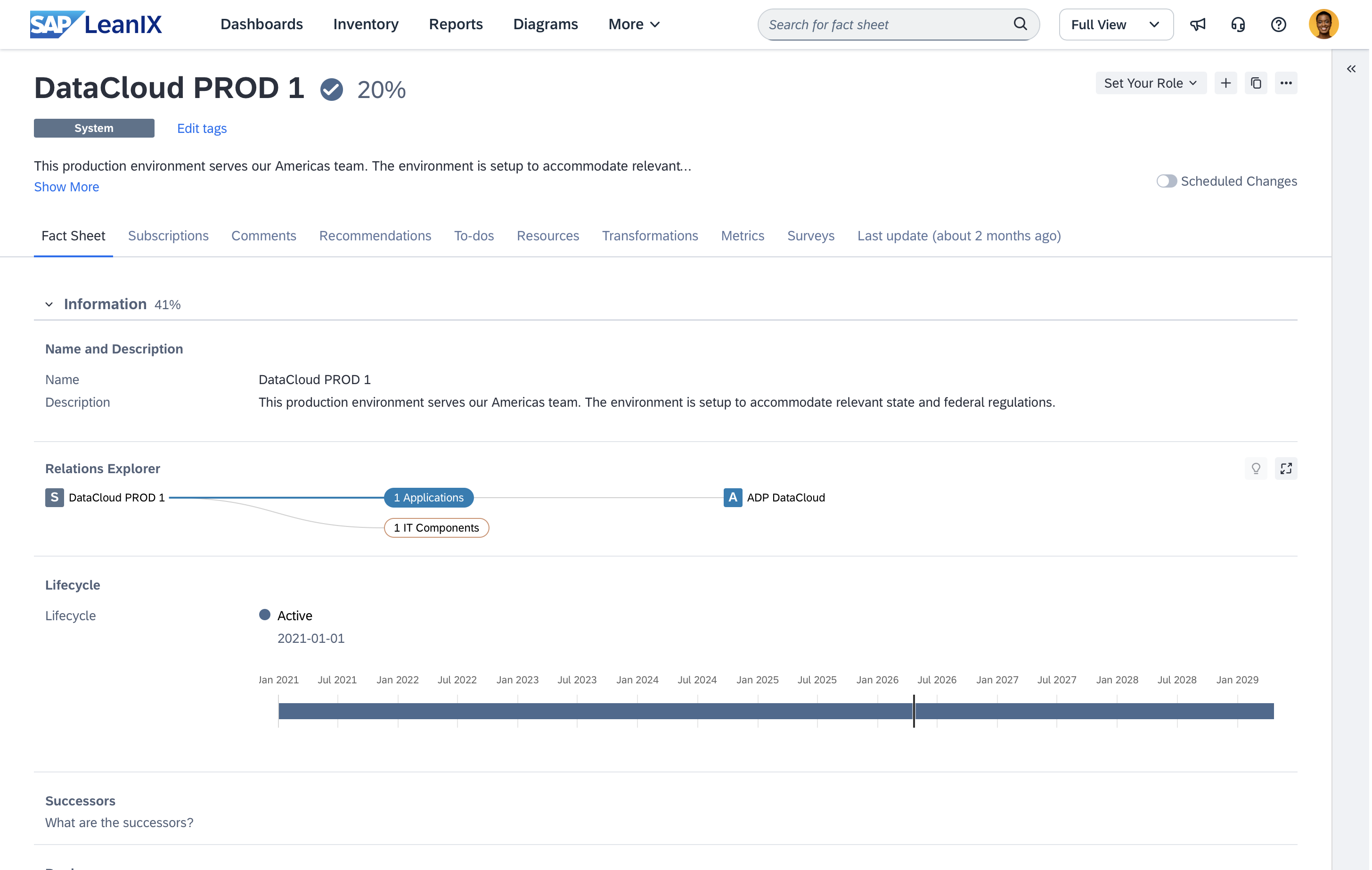The width and height of the screenshot is (1372, 870).
Task: Click the System tag
Action: pyautogui.click(x=94, y=128)
